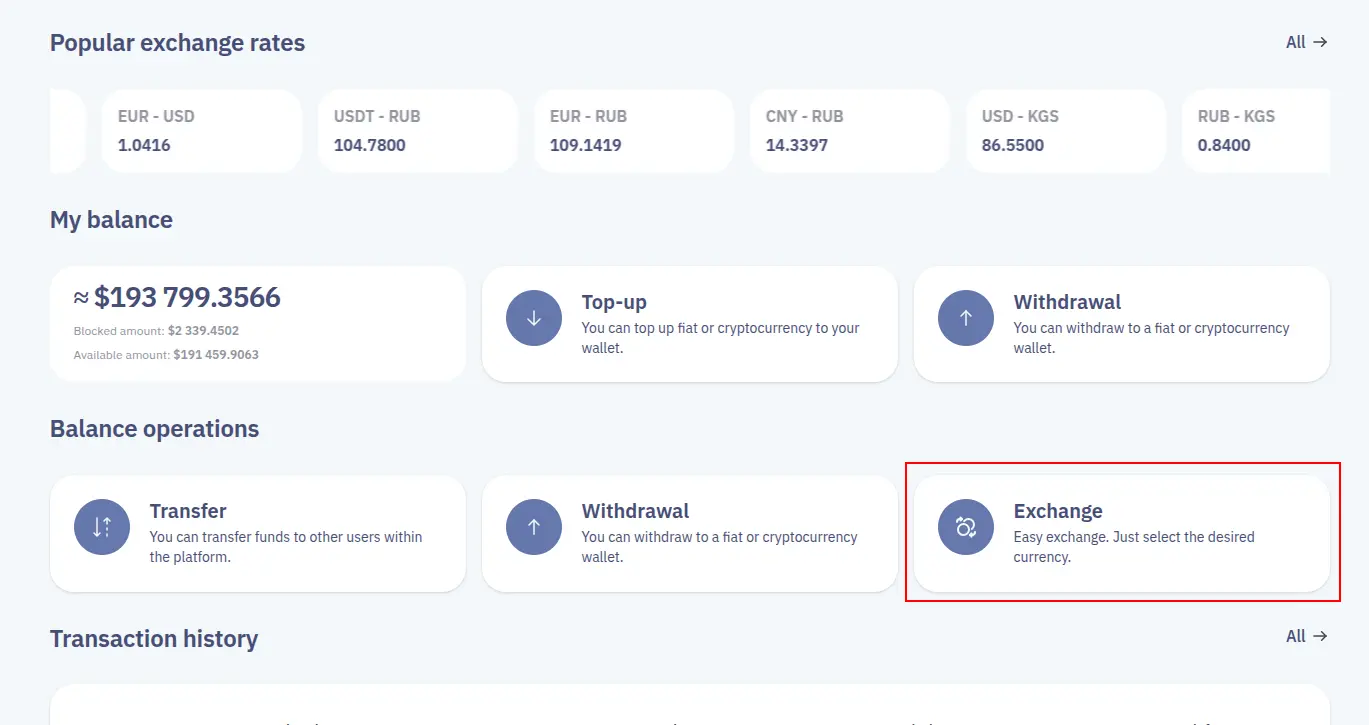
Task: Select the USDT - RUB rate card
Action: coord(418,131)
